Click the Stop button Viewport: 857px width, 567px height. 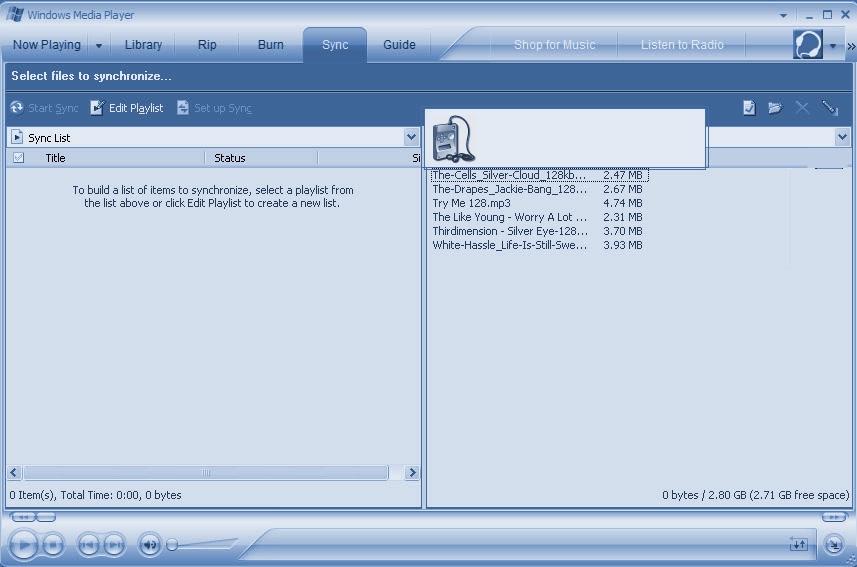[x=53, y=545]
